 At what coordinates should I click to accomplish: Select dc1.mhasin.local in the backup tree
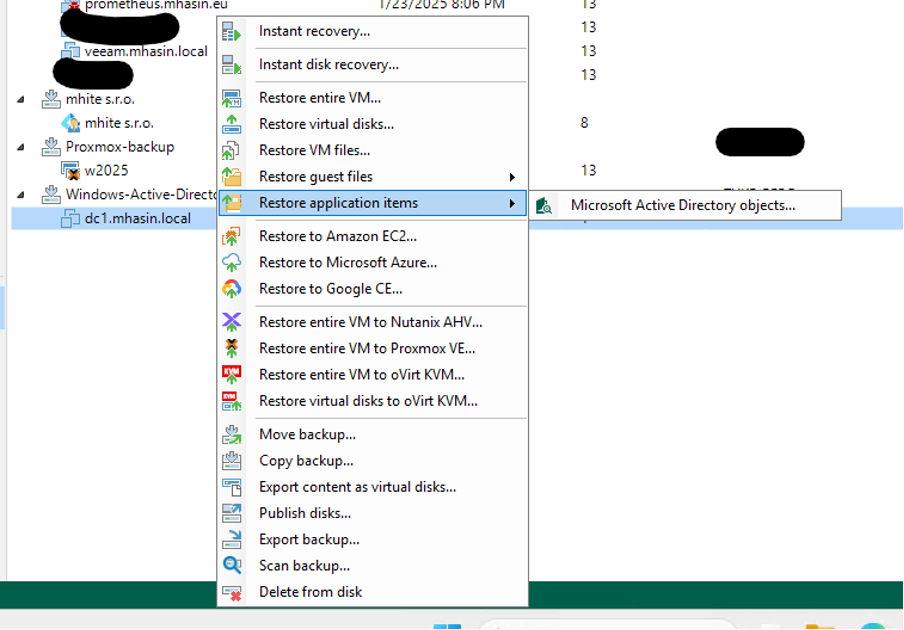click(x=137, y=219)
